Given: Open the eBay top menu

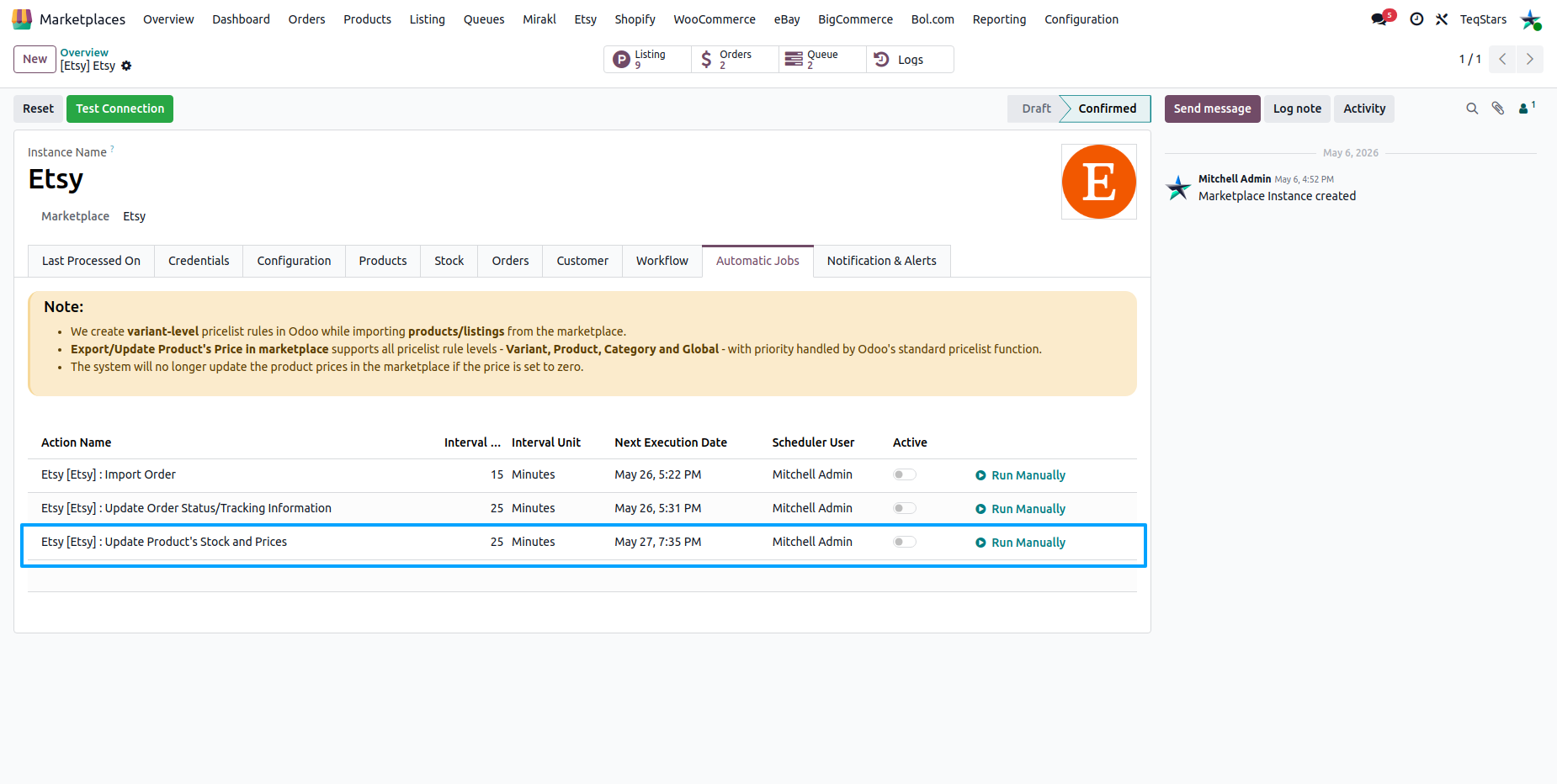Looking at the screenshot, I should pos(787,19).
